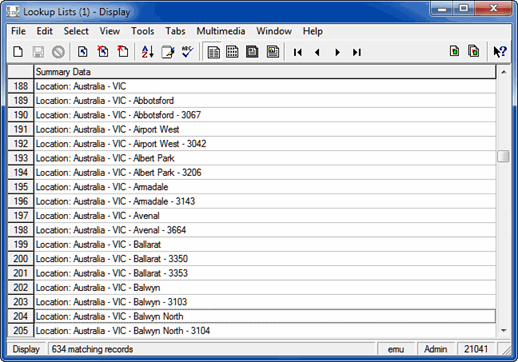Click 'Airport West - 3042' row
The height and width of the screenshot is (362, 518).
[265, 144]
